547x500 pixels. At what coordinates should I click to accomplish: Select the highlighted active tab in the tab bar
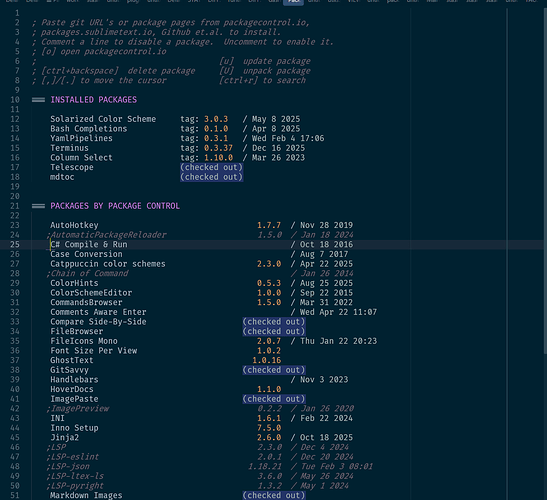[293, 2]
